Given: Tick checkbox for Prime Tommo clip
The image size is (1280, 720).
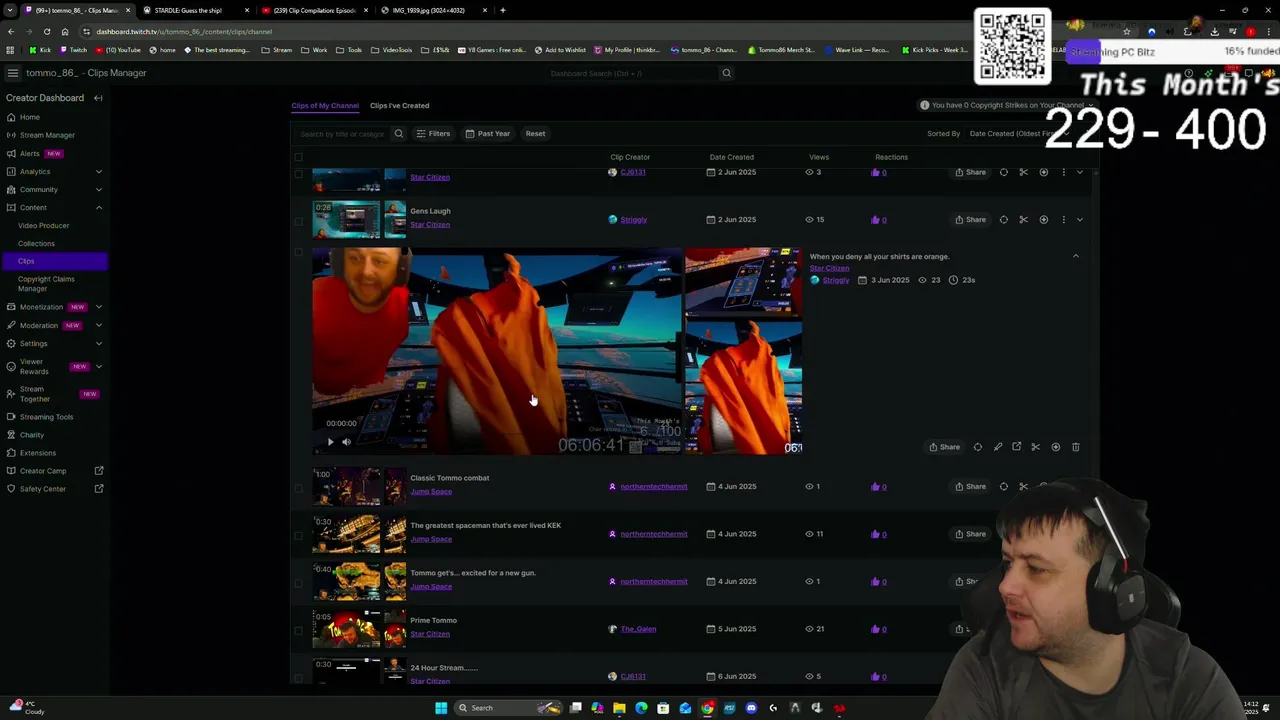Looking at the screenshot, I should coord(298,629).
